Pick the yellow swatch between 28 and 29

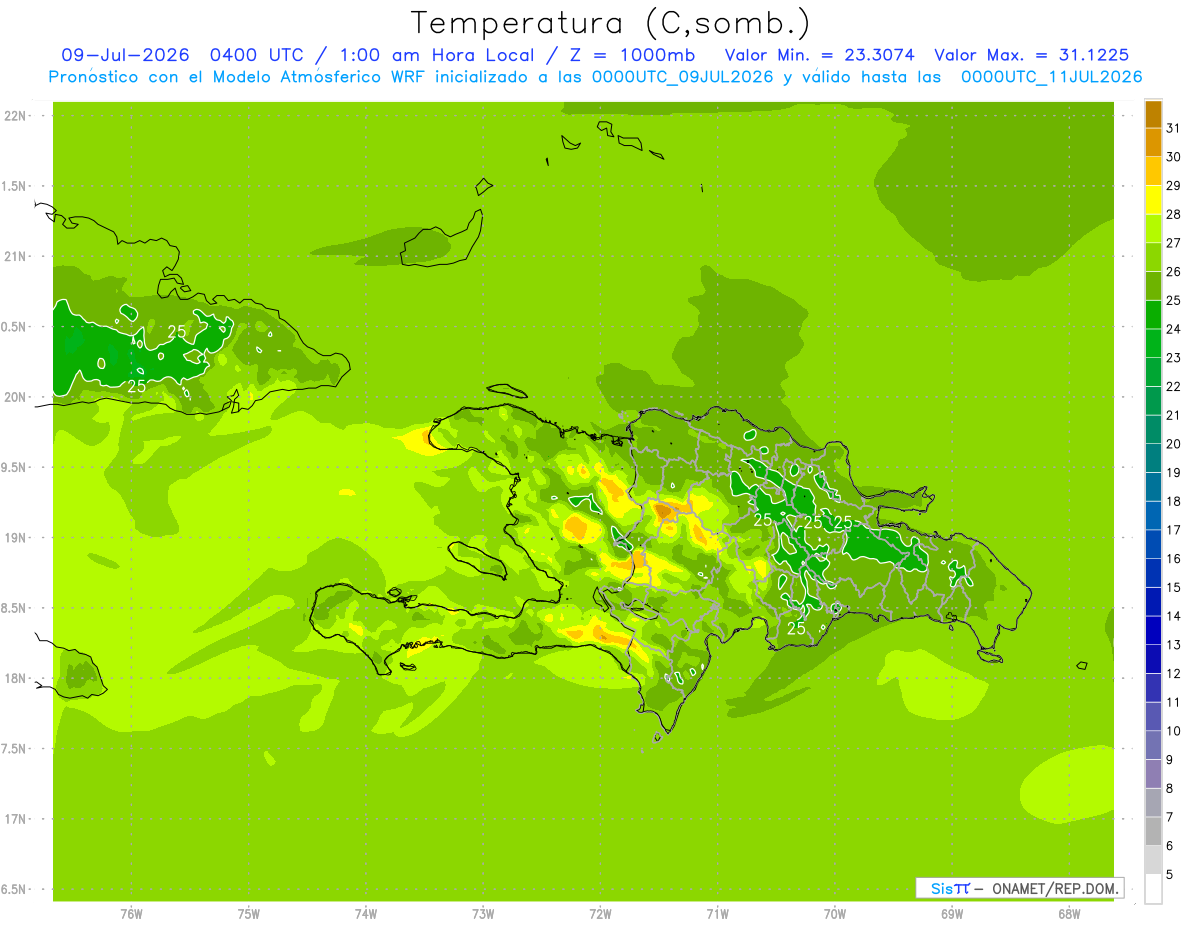coord(1153,200)
